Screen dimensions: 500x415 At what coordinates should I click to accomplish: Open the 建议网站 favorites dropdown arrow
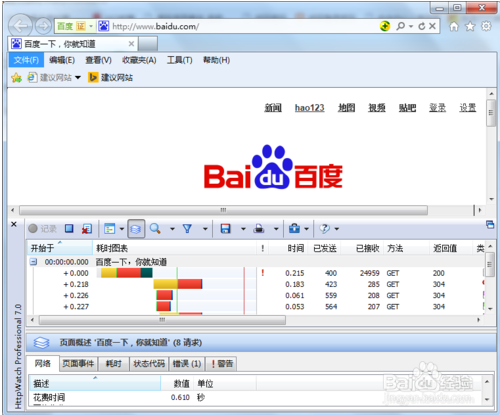[x=78, y=78]
